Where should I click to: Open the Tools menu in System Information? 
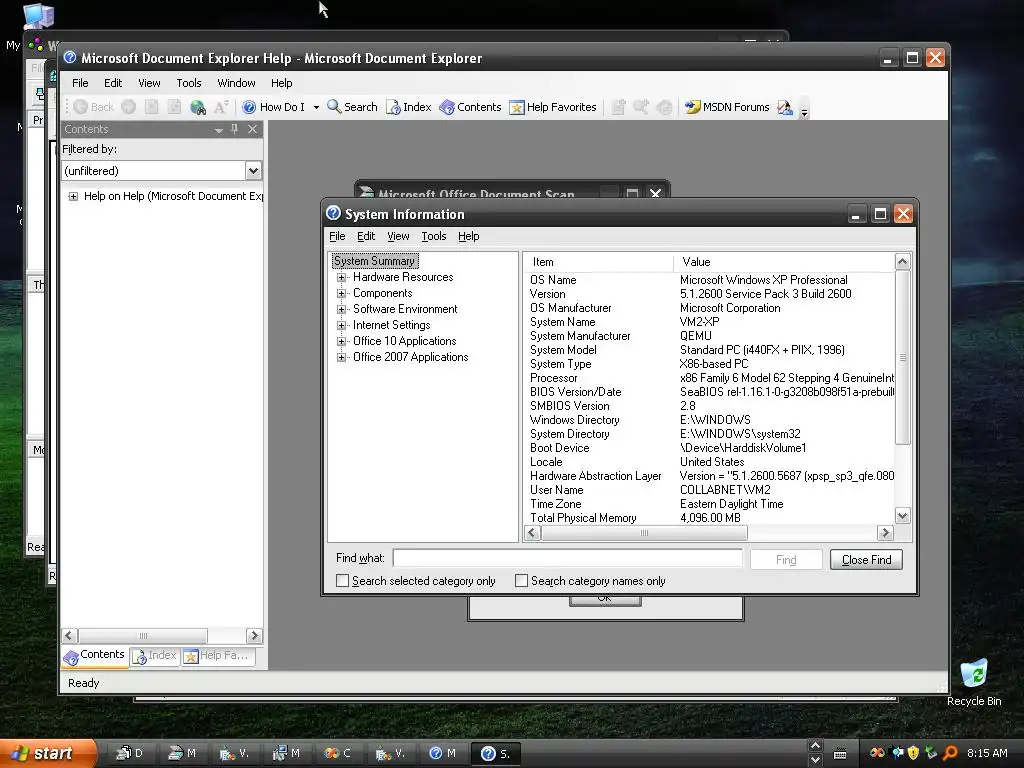pyautogui.click(x=434, y=236)
